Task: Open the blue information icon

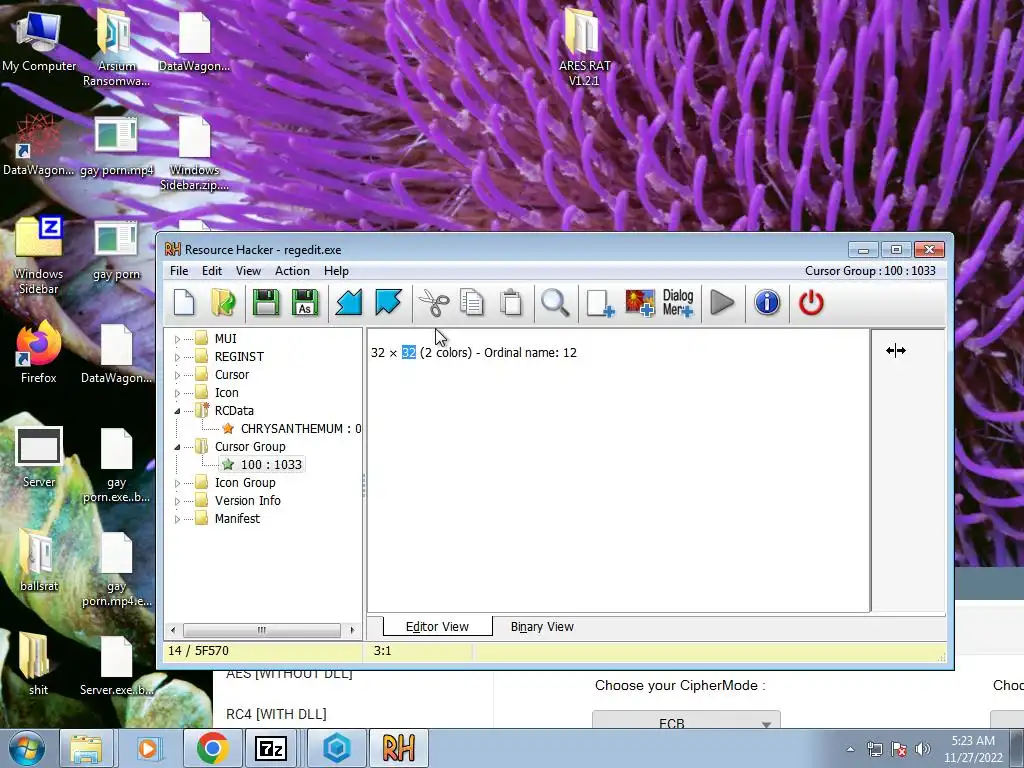Action: [x=767, y=303]
